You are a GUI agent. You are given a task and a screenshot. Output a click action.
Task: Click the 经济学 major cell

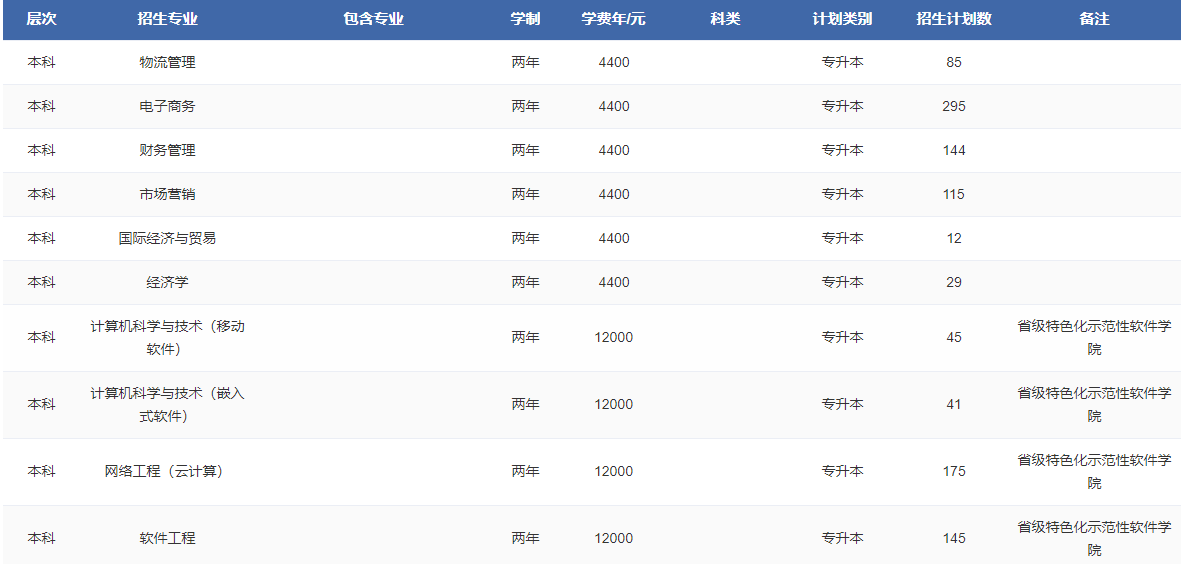pyautogui.click(x=167, y=282)
